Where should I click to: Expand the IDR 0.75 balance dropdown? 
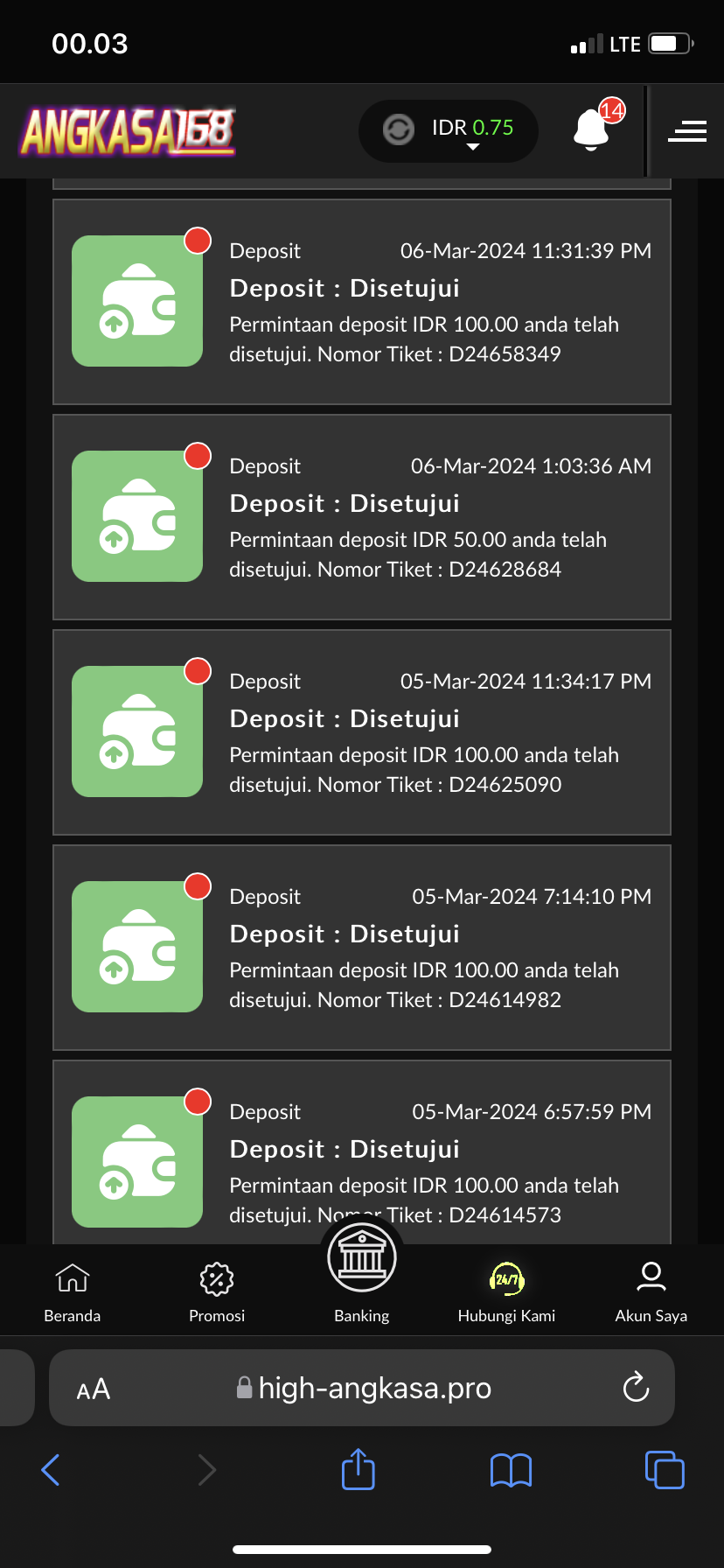(x=473, y=146)
